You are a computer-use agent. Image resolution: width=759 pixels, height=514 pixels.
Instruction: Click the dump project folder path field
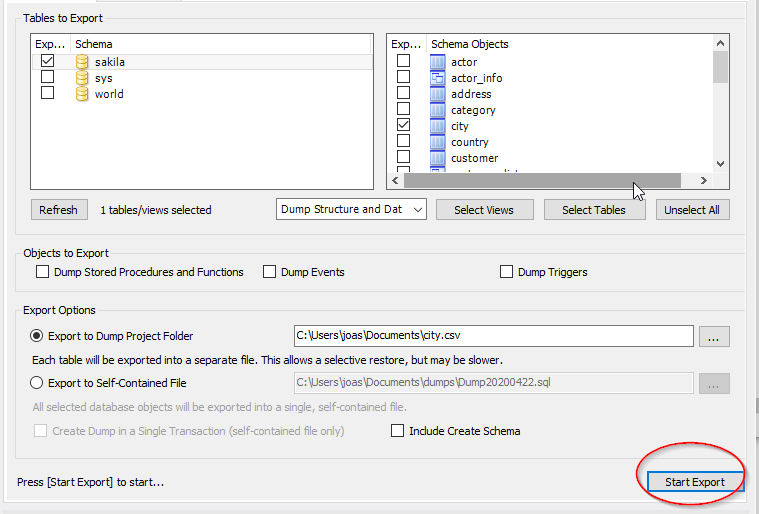coord(492,337)
